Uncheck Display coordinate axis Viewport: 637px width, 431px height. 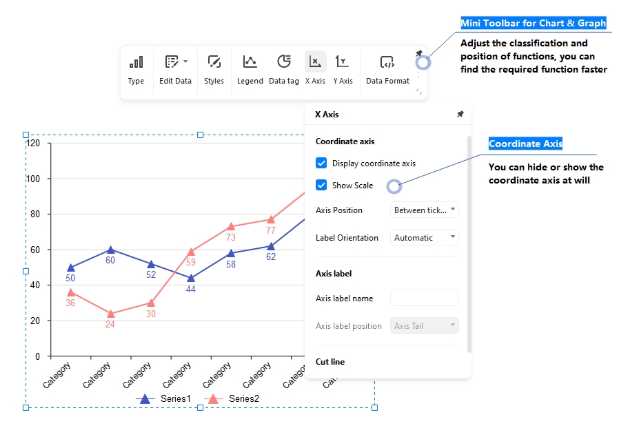pyautogui.click(x=321, y=163)
